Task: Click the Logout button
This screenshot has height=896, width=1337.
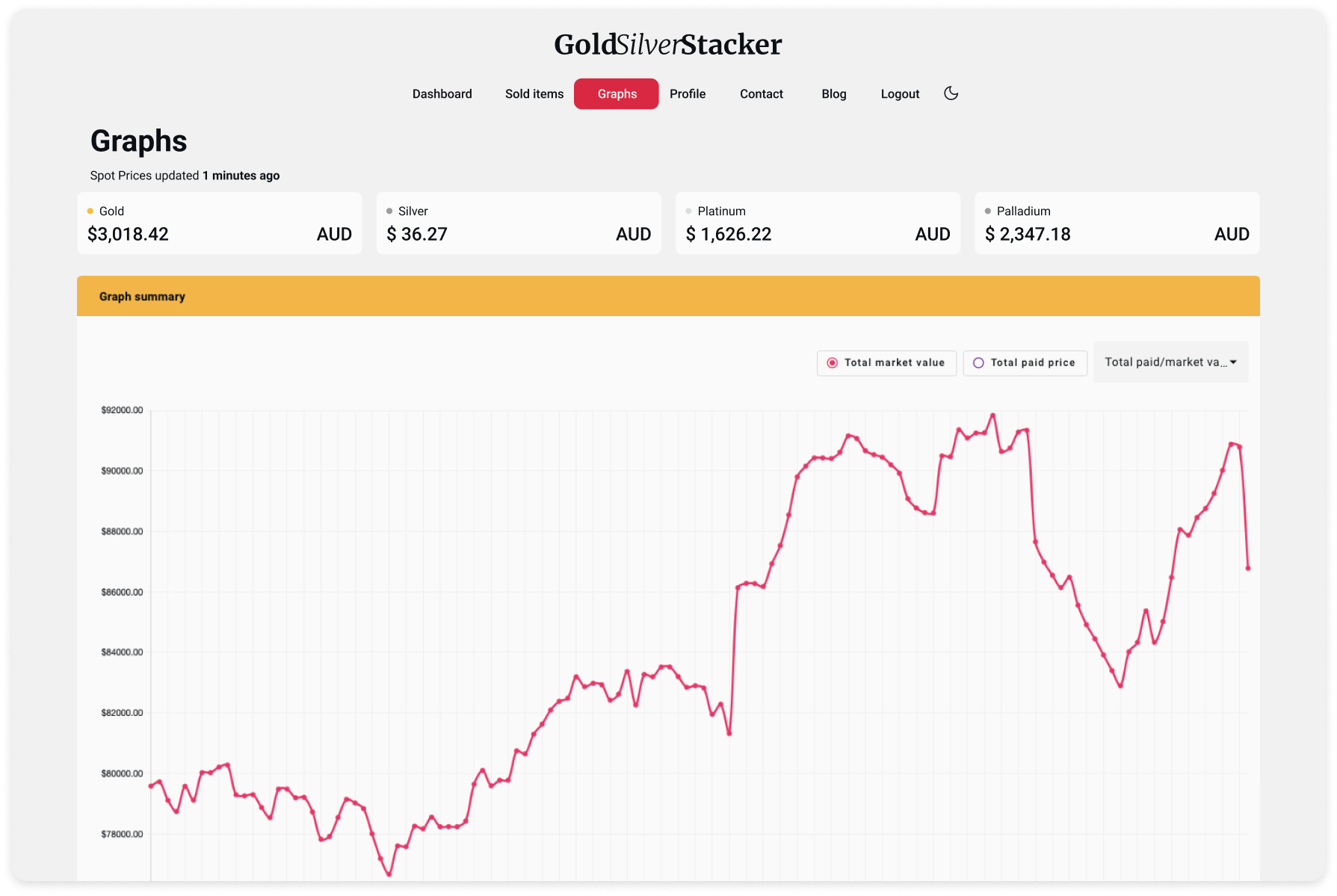Action: [900, 94]
